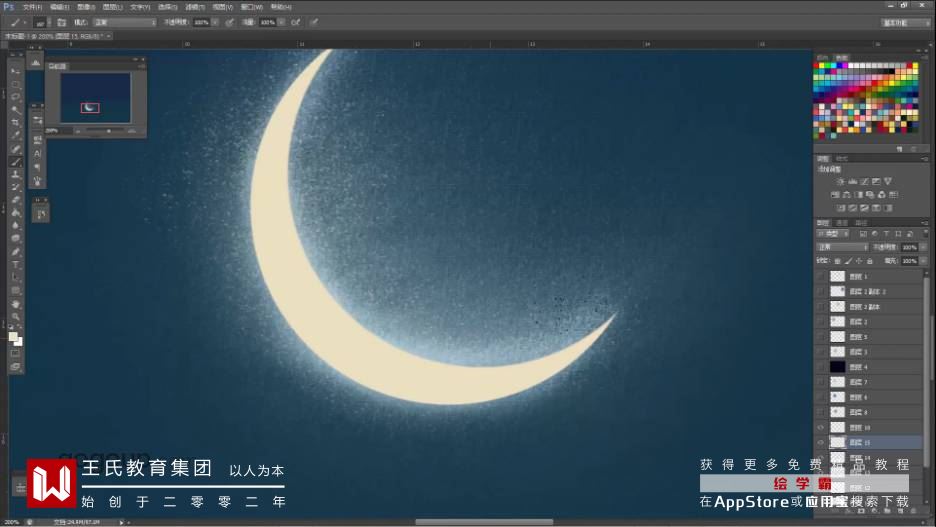Image resolution: width=936 pixels, height=527 pixels.
Task: Select the Spot Healing Brush tool
Action: 16,149
